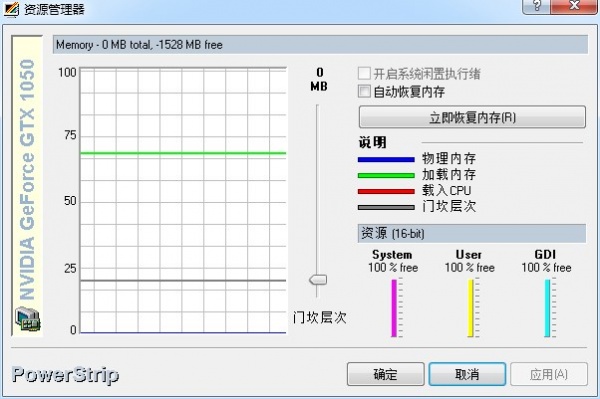Click the help question mark button in title bar

coord(536,6)
